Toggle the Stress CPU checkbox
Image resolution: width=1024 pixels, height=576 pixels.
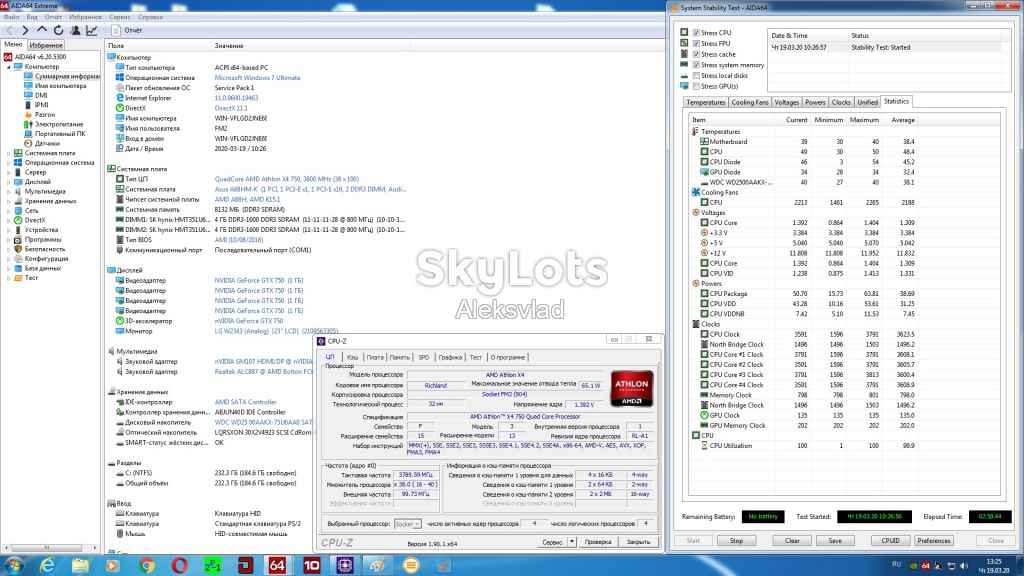point(696,33)
